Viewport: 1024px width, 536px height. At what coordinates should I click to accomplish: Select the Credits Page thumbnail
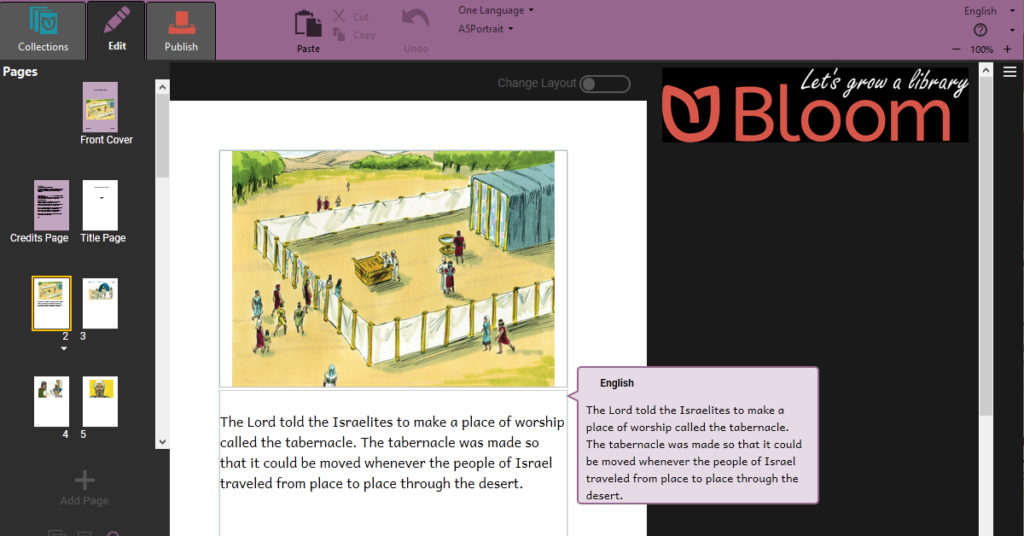pos(51,205)
